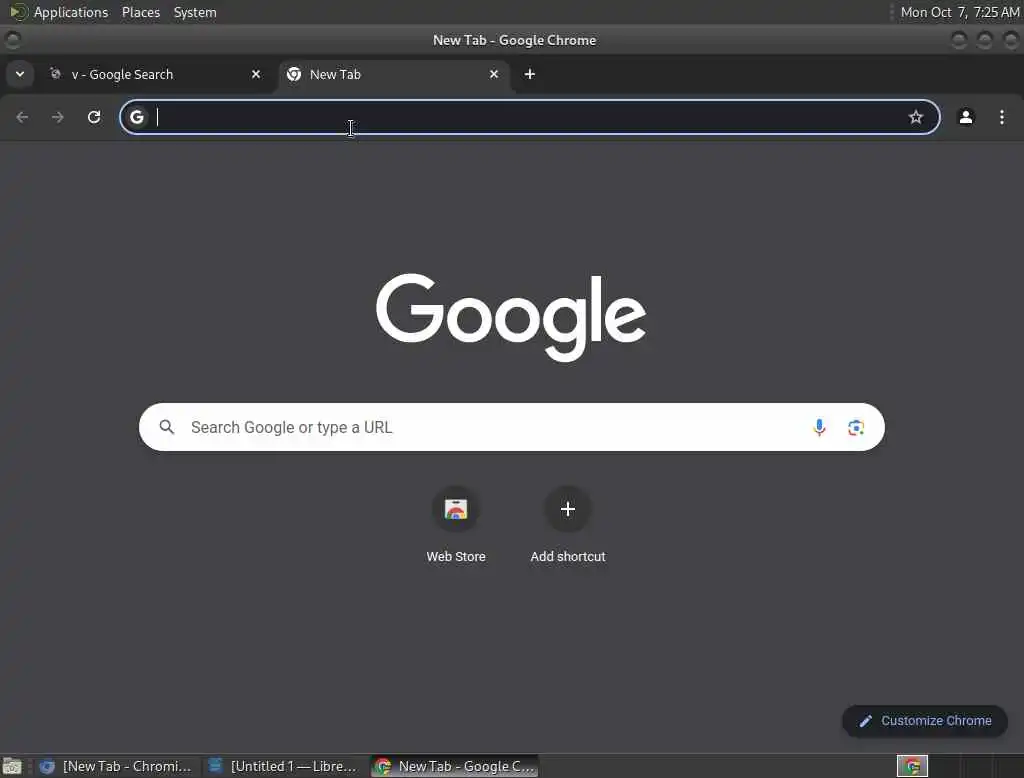Viewport: 1024px width, 778px height.
Task: Click the Web Store label
Action: click(456, 557)
